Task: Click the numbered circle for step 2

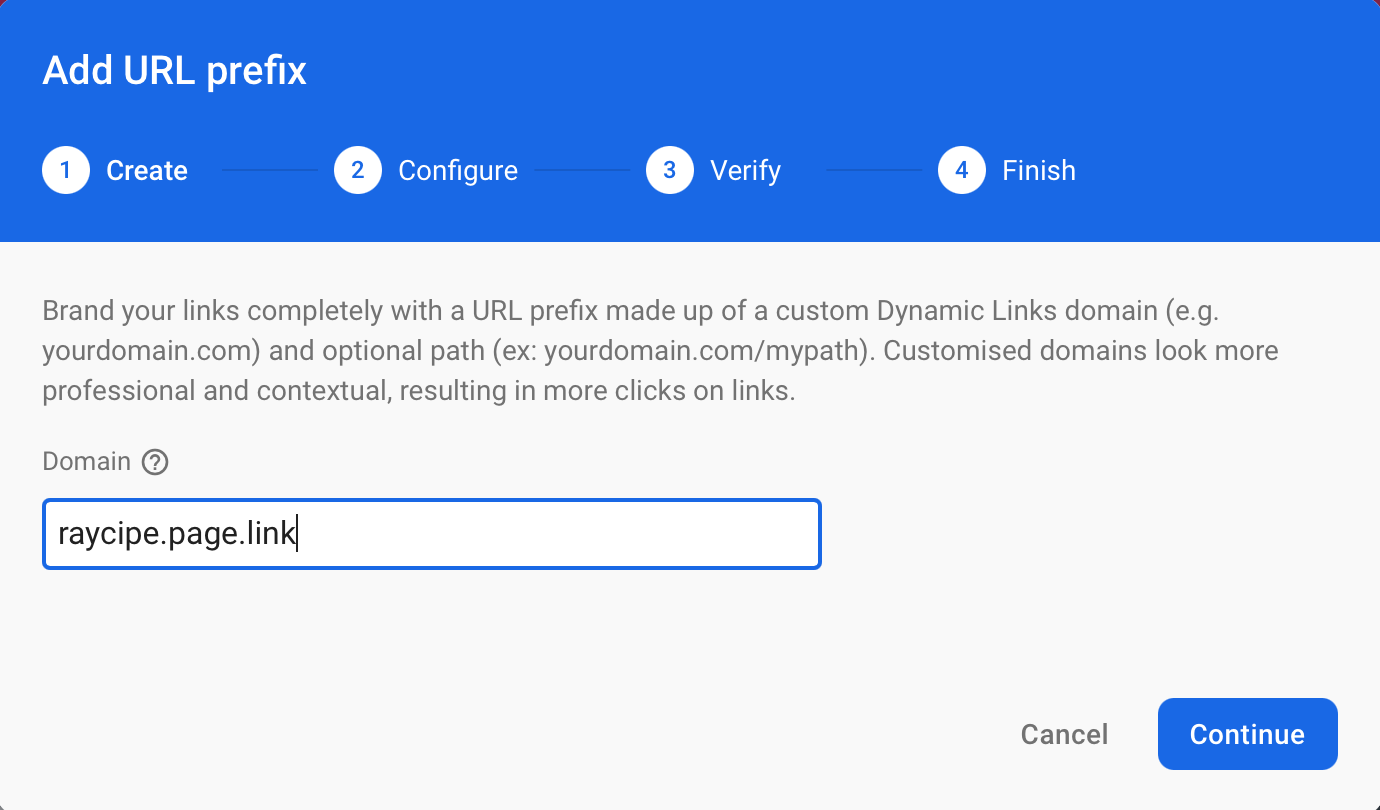Action: click(x=357, y=170)
